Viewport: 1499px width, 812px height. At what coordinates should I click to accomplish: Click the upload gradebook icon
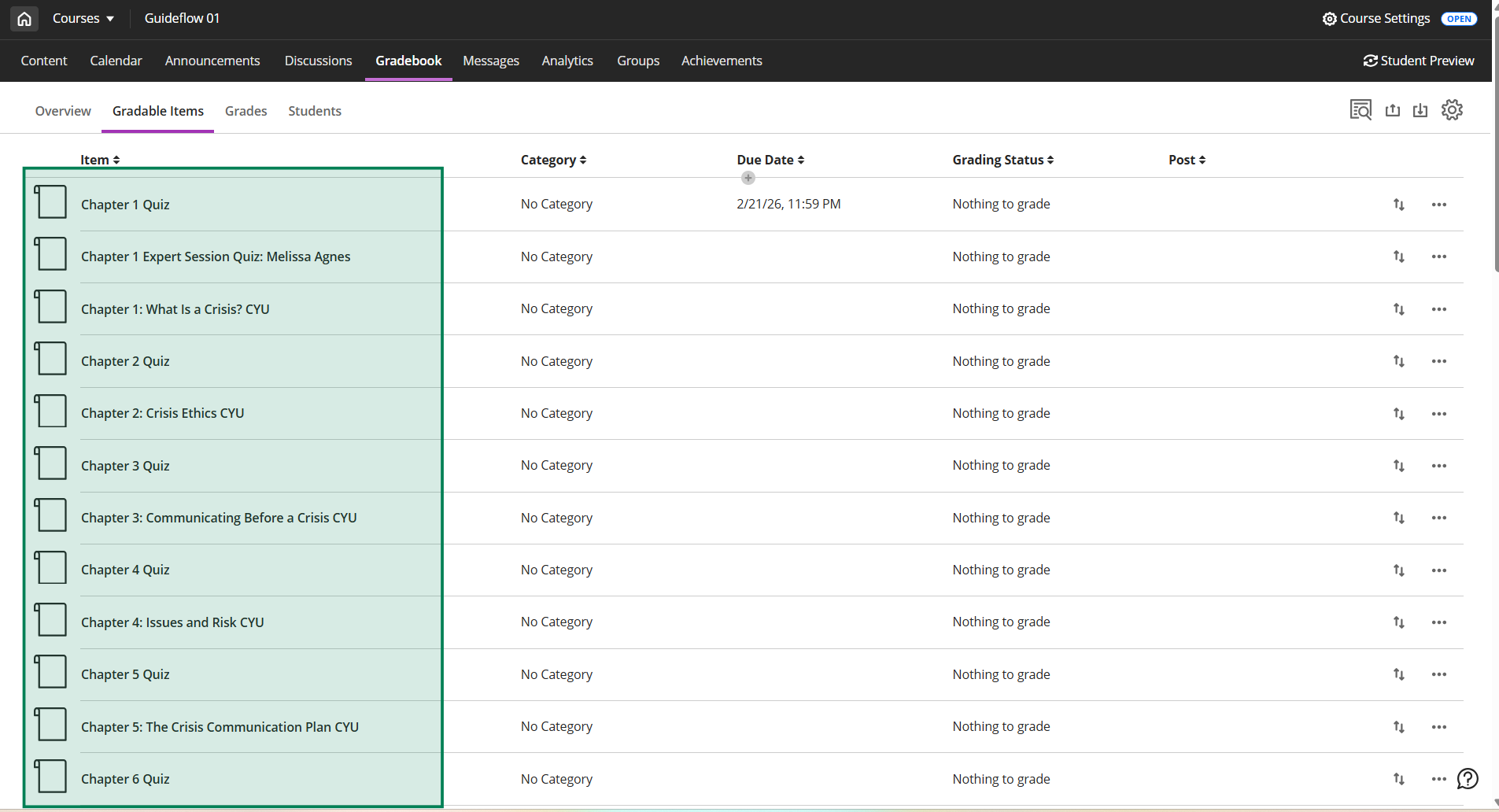point(1393,110)
